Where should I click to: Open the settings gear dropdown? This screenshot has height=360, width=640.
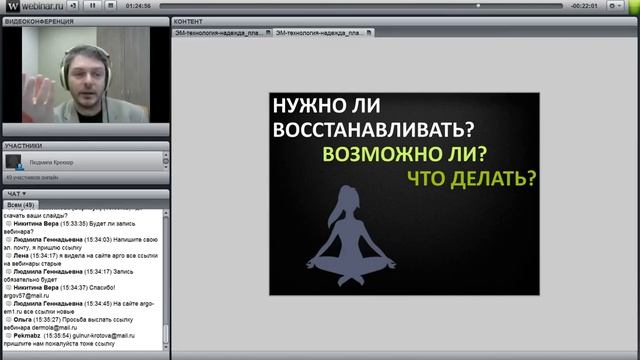616,6
